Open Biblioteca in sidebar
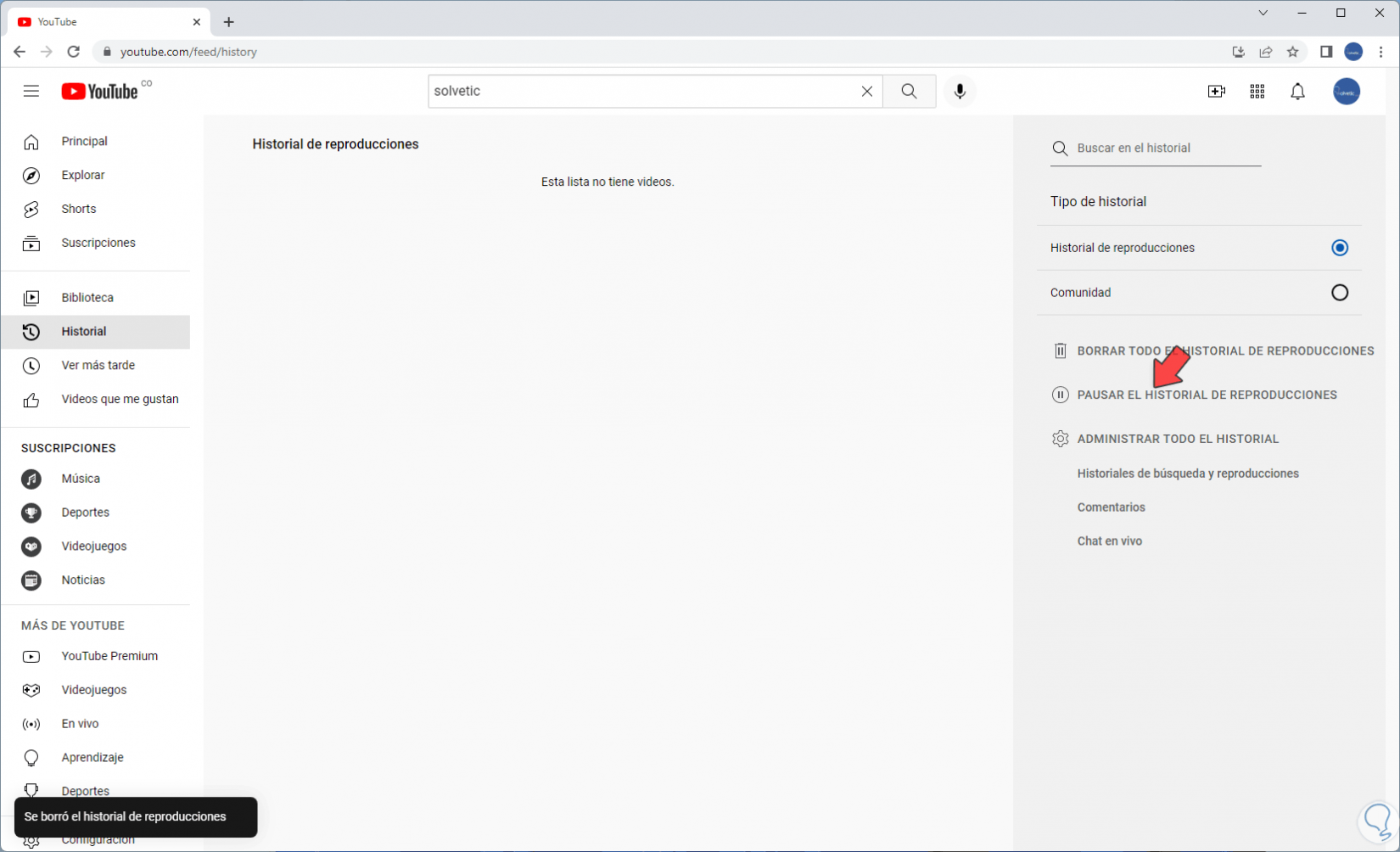 [96, 298]
